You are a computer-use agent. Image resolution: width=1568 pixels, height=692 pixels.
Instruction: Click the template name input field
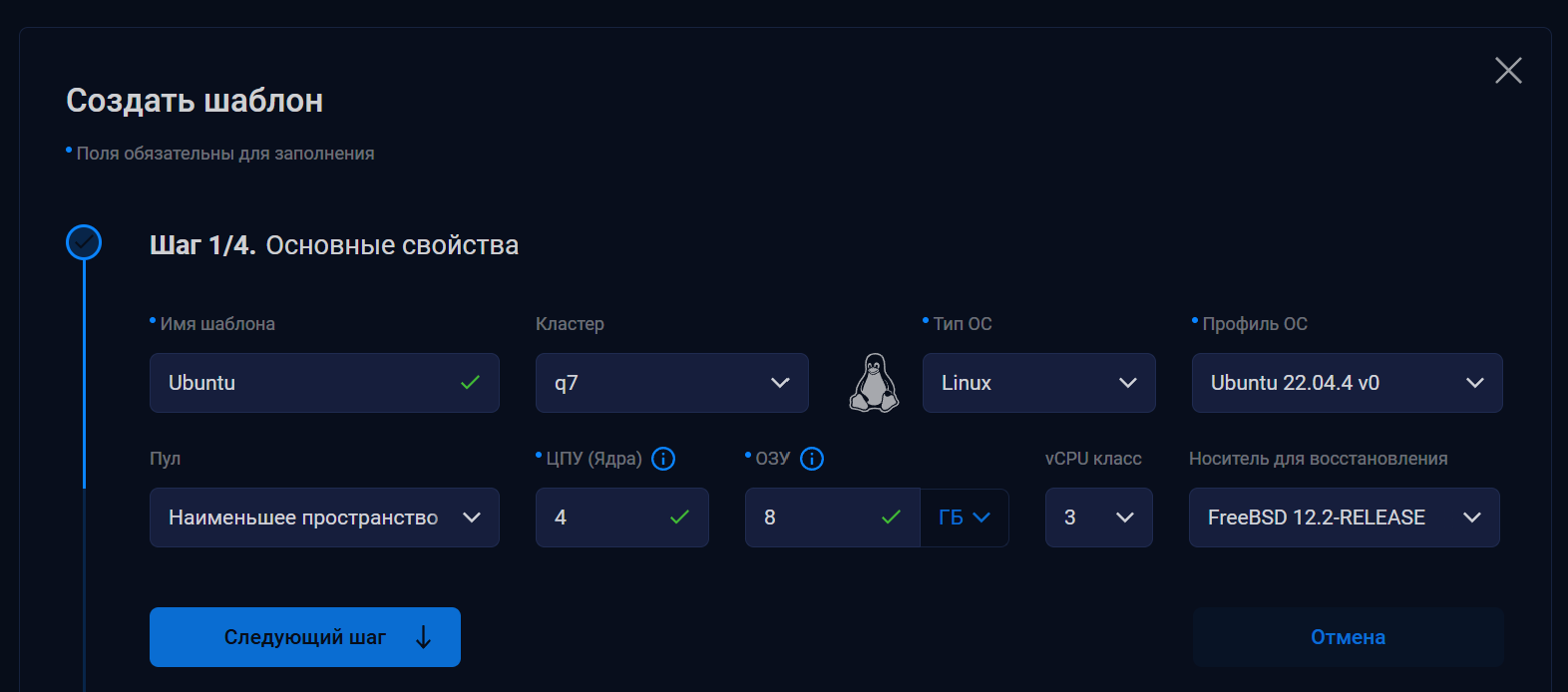(x=299, y=383)
